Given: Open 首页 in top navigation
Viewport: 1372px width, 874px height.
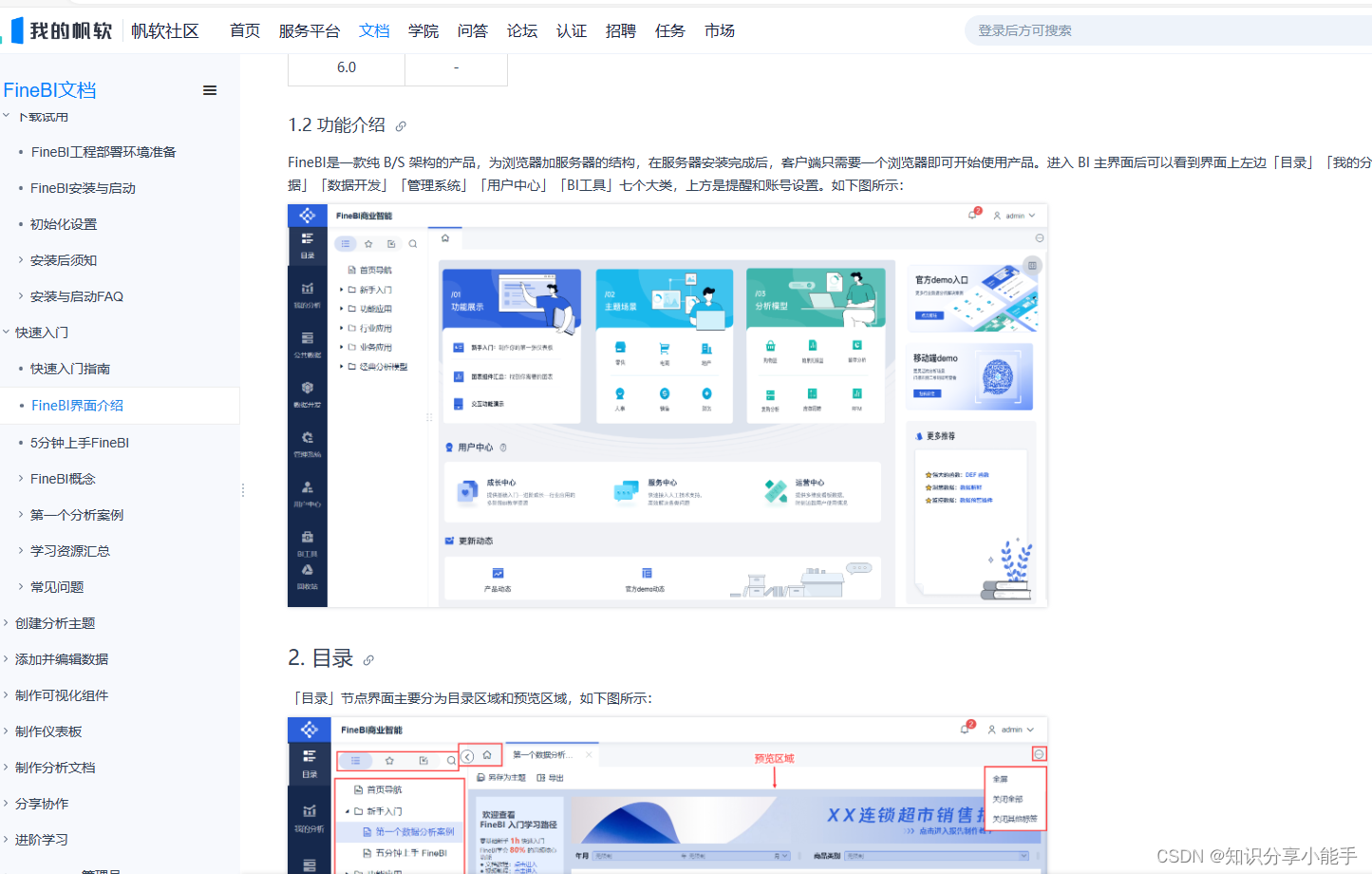Looking at the screenshot, I should [245, 30].
